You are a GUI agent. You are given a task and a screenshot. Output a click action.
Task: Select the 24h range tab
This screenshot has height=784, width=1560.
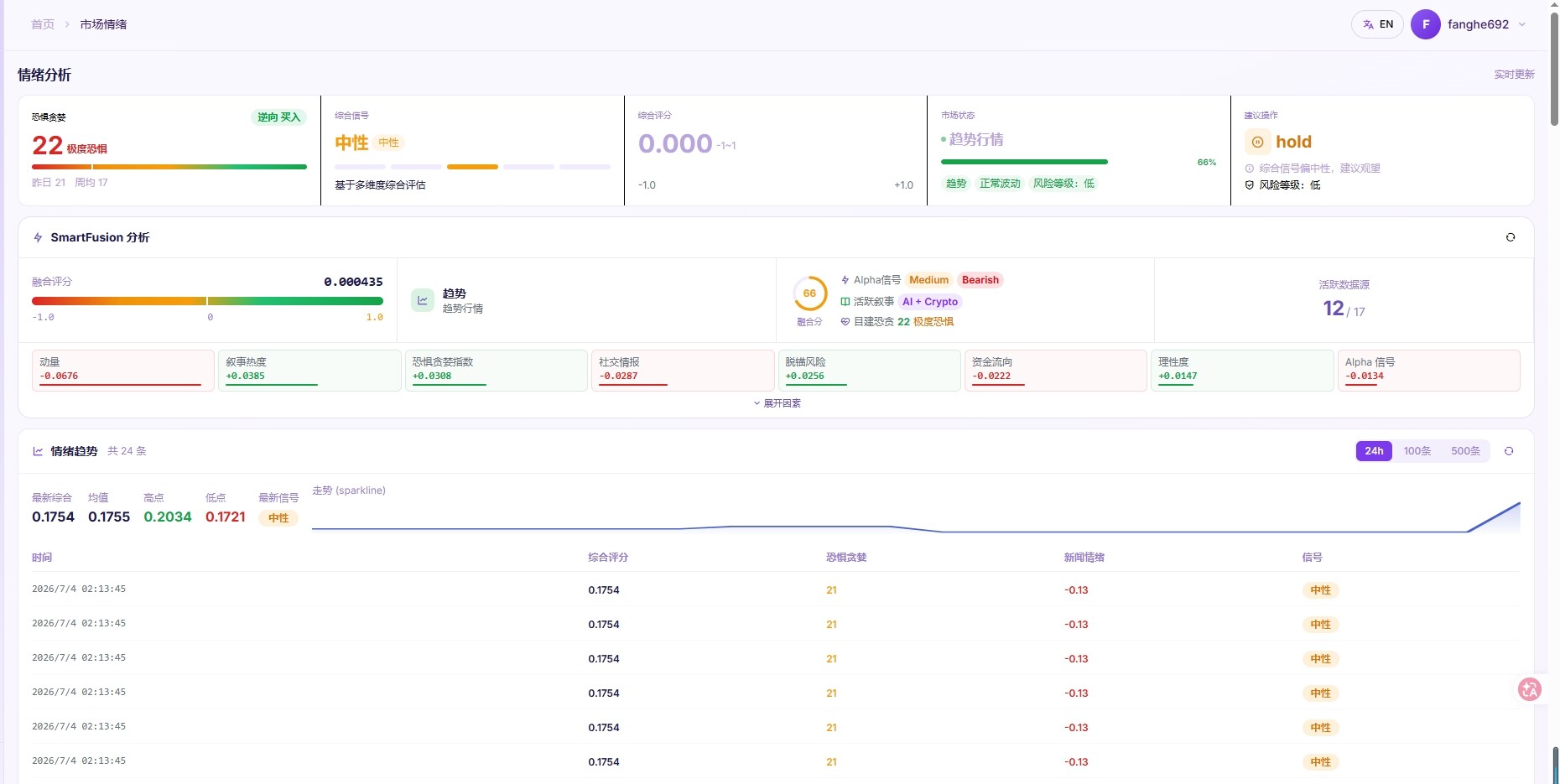[1374, 451]
